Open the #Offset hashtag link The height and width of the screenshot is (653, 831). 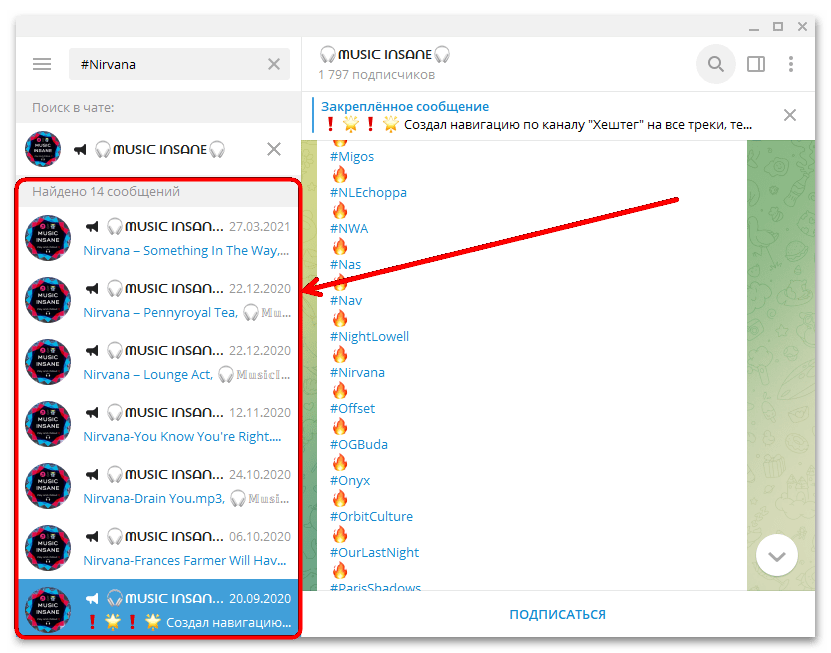352,409
